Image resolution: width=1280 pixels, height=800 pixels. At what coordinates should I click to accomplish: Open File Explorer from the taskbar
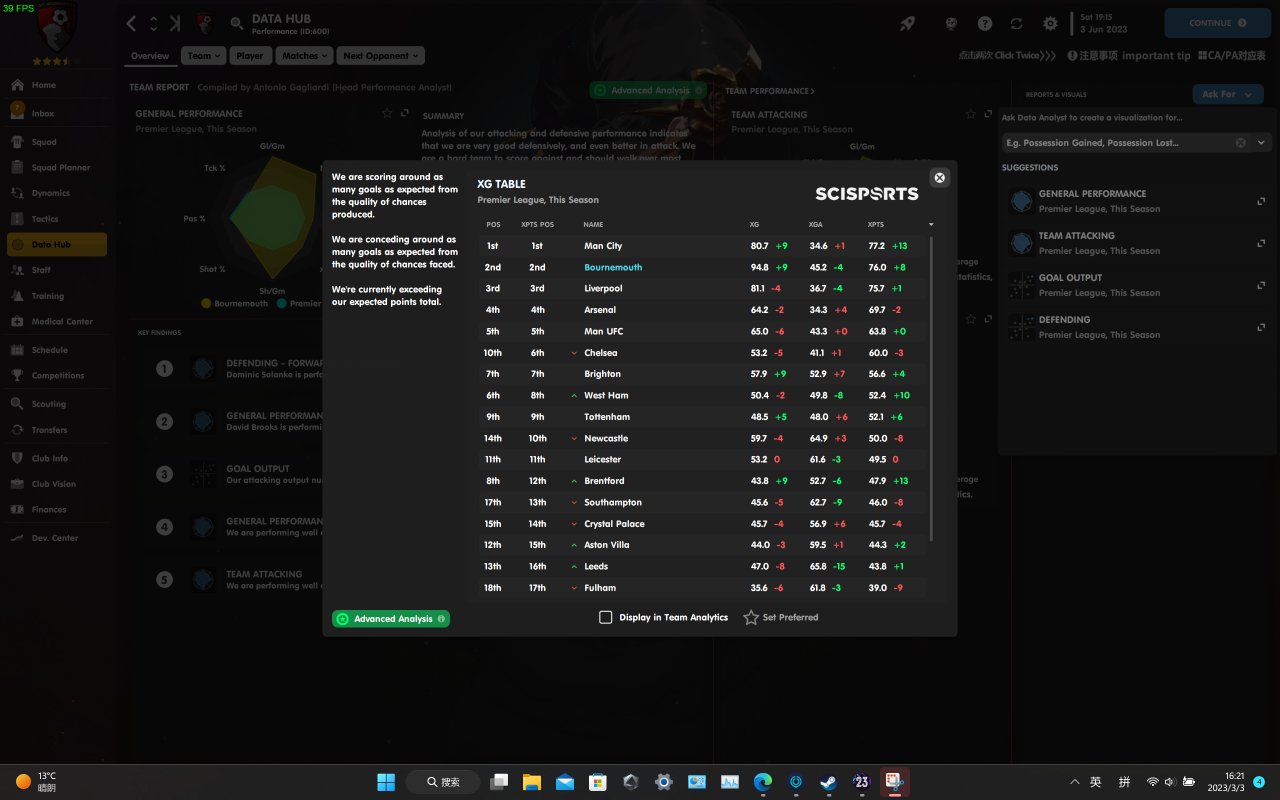tap(531, 782)
